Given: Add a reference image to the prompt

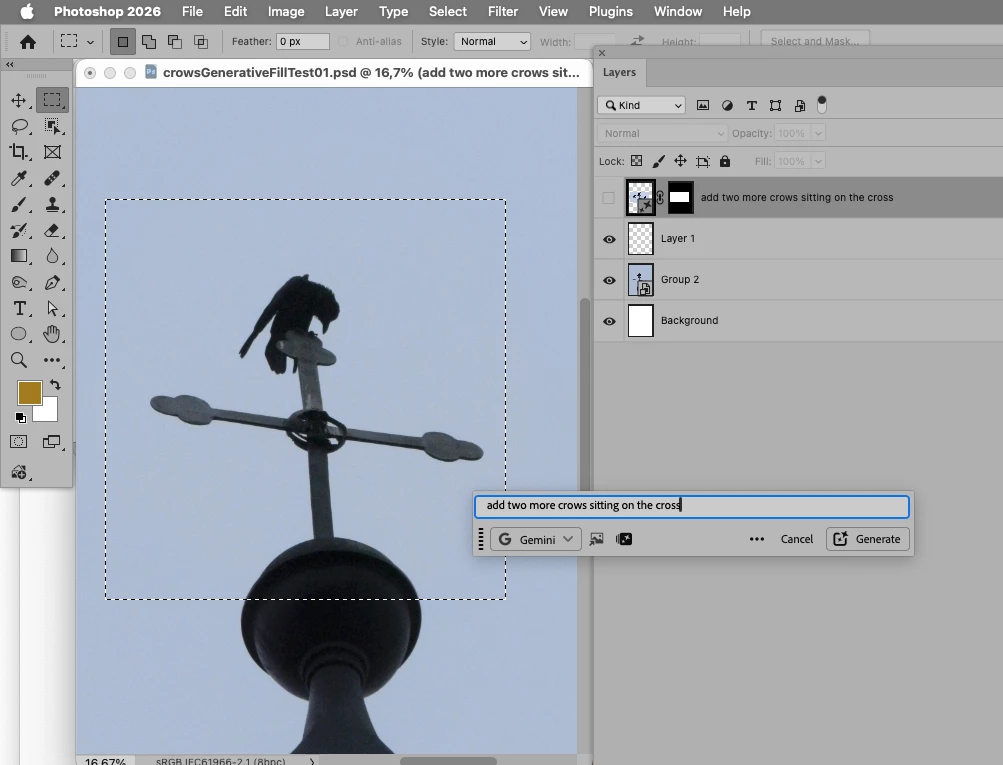Looking at the screenshot, I should tap(596, 539).
